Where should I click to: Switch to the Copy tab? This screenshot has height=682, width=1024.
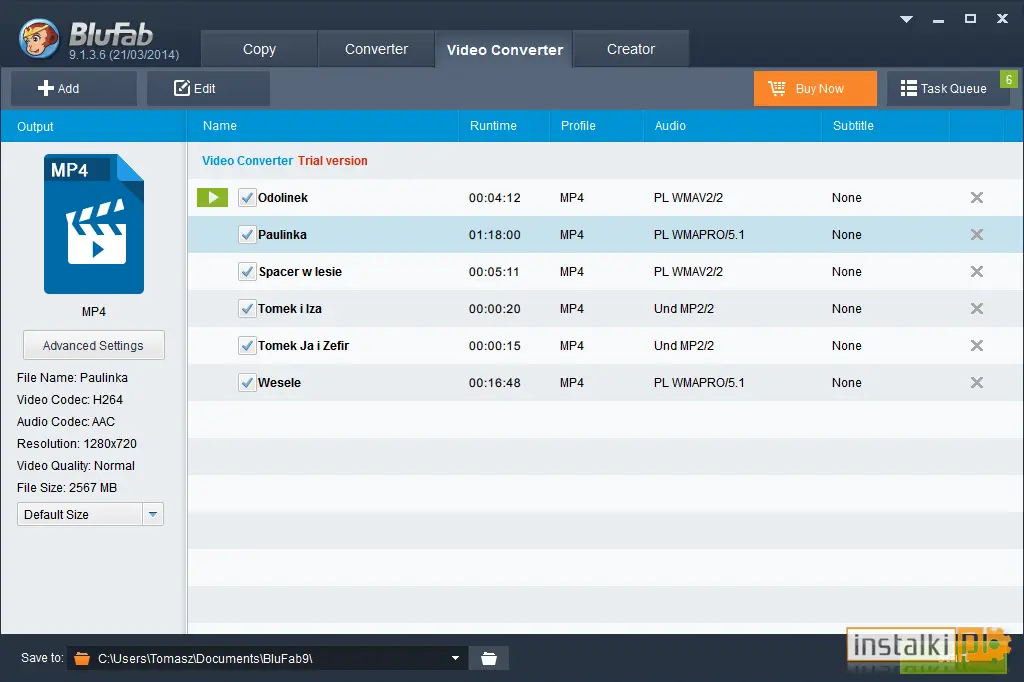(x=259, y=49)
